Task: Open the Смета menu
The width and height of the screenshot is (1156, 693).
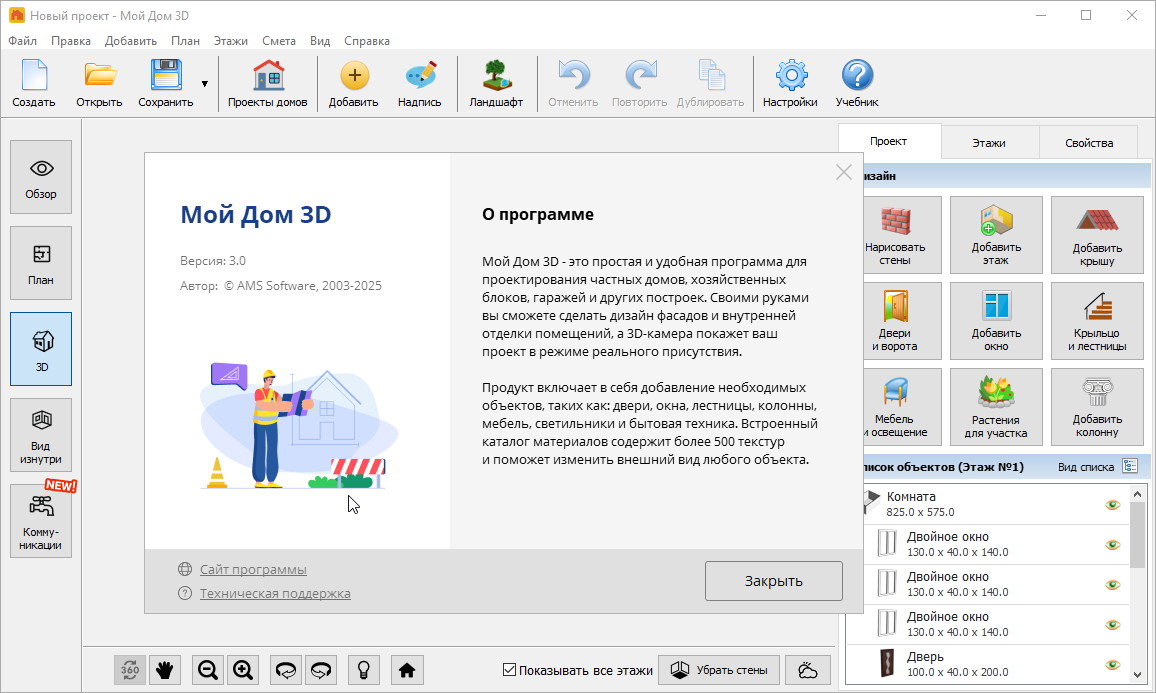Action: (x=279, y=41)
